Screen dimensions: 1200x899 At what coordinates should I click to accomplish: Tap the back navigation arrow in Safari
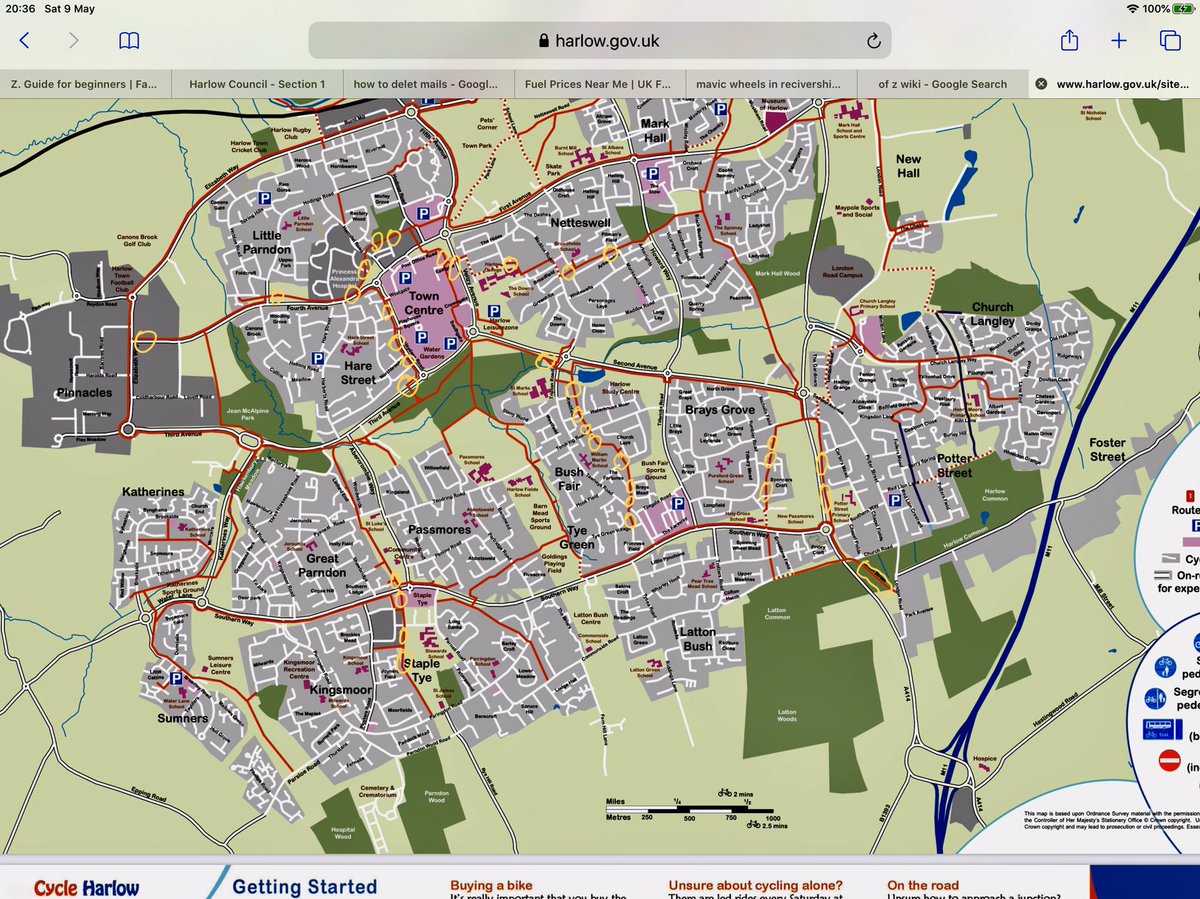(24, 41)
